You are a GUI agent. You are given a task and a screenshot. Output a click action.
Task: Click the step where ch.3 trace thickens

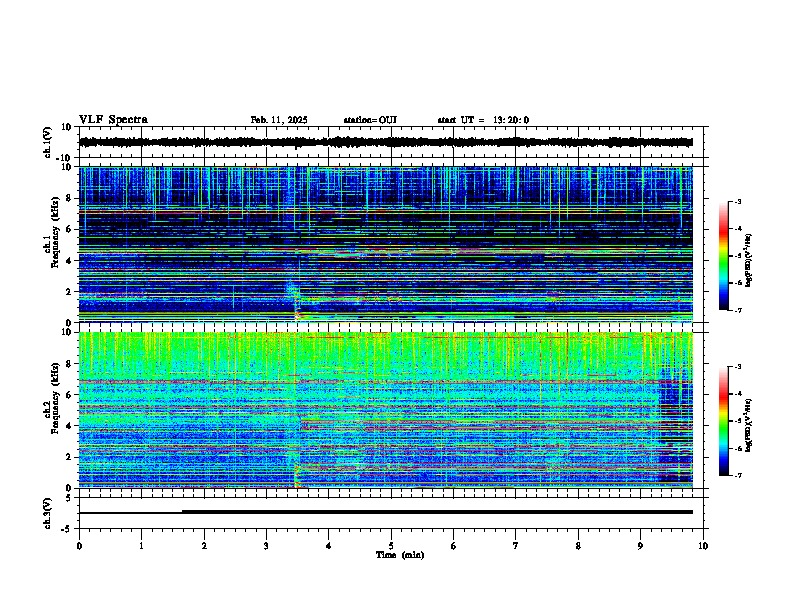point(182,512)
